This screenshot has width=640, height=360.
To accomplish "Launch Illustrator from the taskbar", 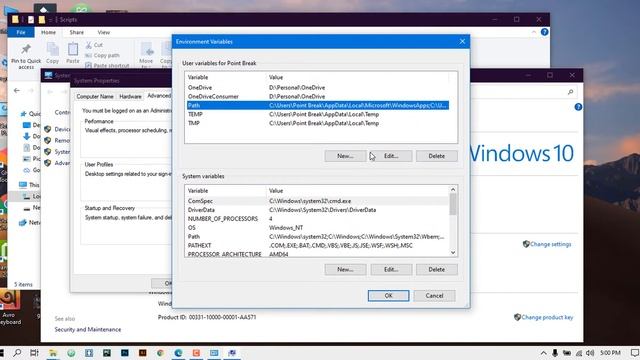I will 142,353.
